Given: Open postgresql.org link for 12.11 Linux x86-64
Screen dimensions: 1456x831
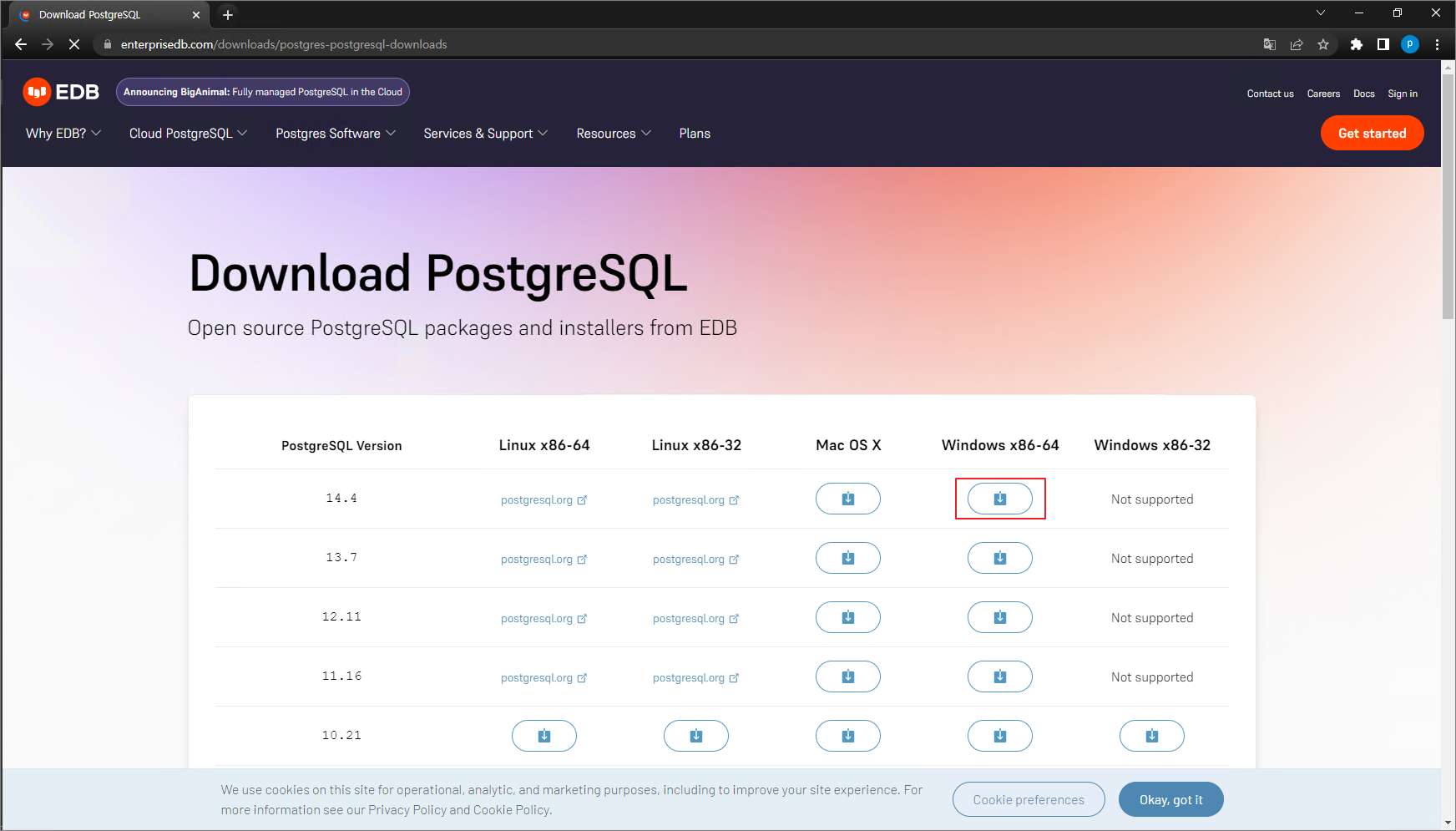Looking at the screenshot, I should coord(543,619).
